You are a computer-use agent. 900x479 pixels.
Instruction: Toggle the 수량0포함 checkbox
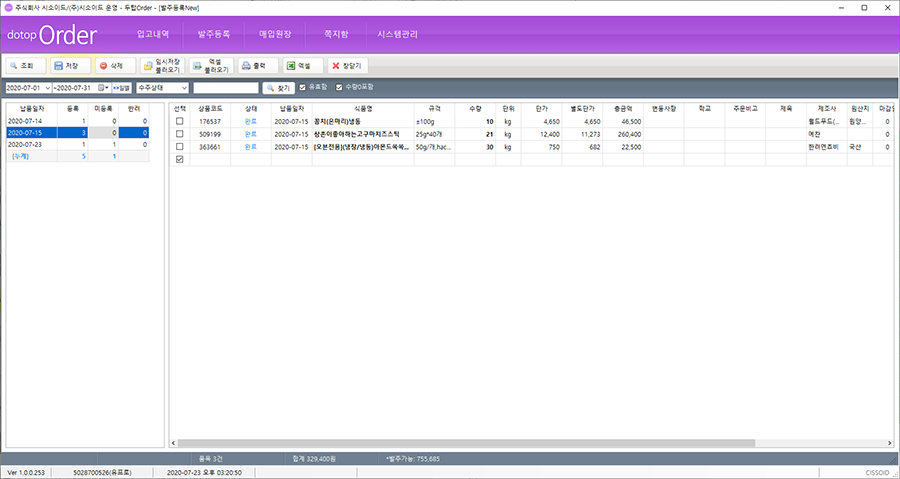tap(338, 88)
